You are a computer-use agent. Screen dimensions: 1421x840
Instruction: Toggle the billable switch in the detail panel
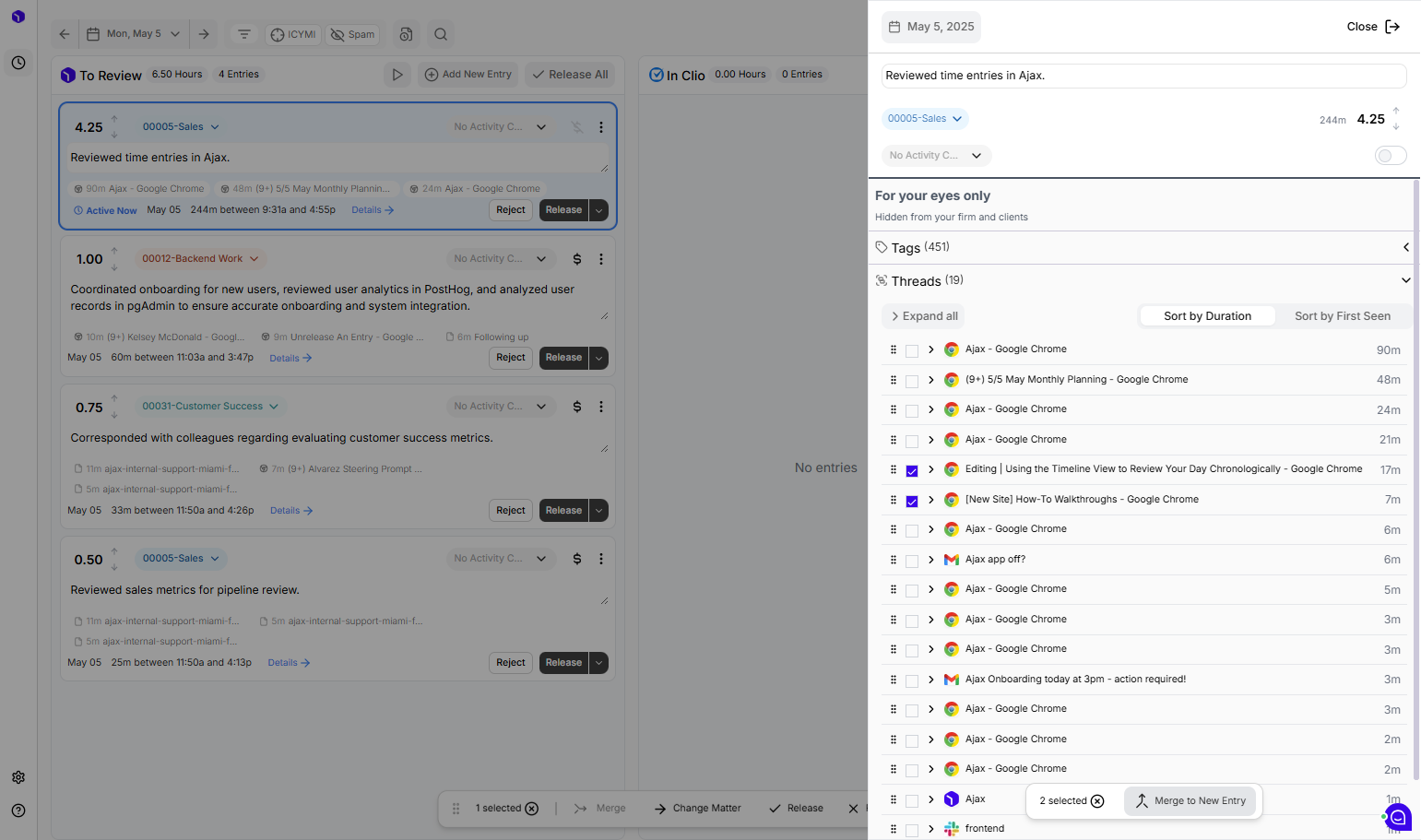(x=1391, y=156)
